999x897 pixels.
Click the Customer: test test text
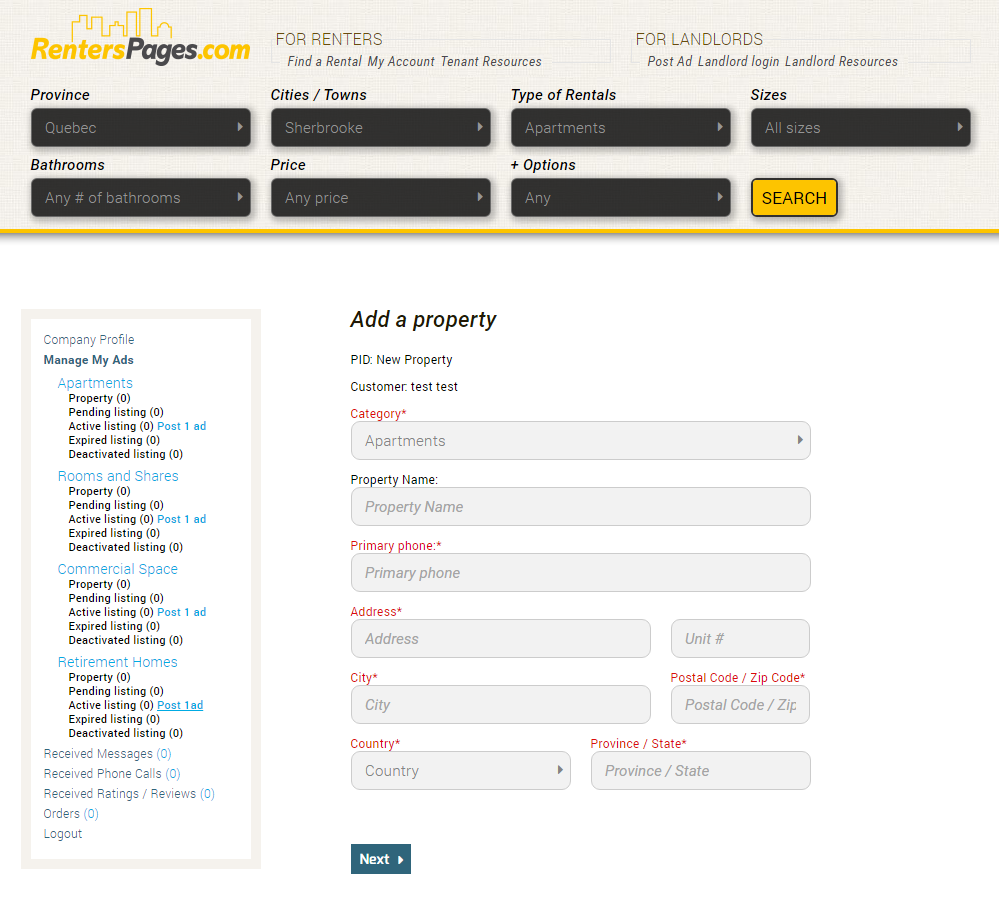(x=404, y=387)
